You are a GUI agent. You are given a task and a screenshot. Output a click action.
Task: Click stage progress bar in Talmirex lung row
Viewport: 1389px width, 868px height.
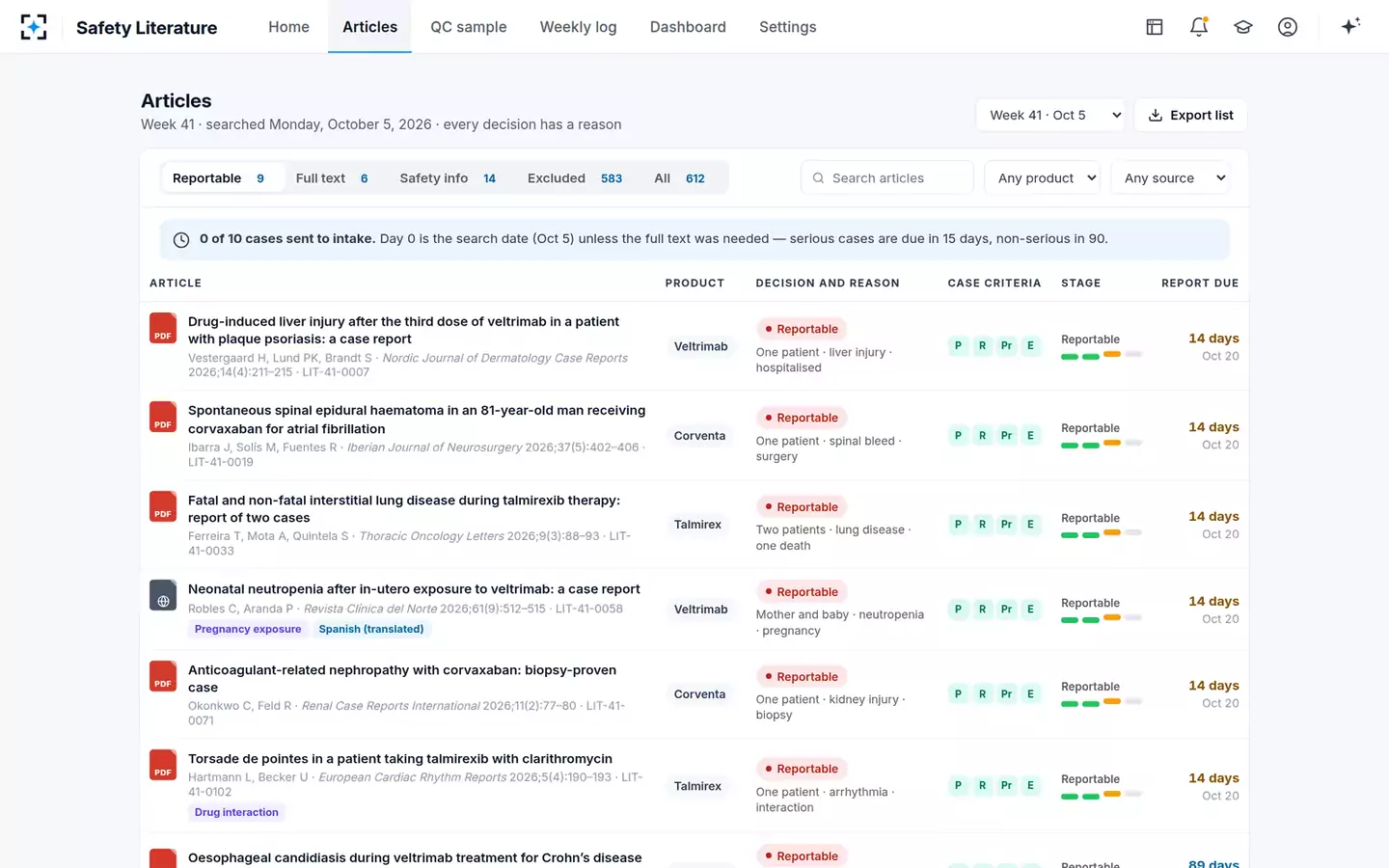[x=1101, y=534]
